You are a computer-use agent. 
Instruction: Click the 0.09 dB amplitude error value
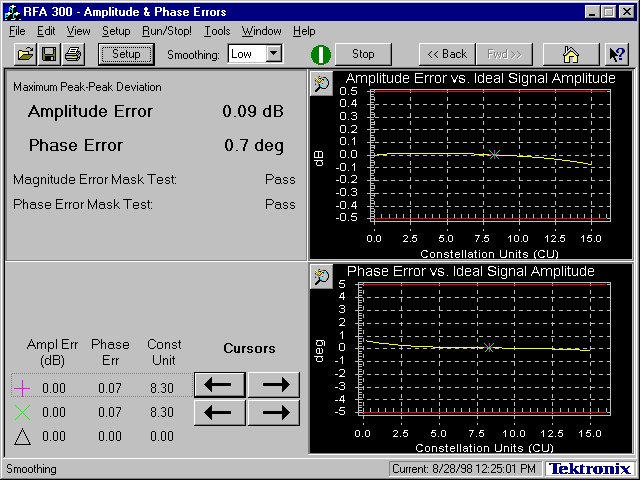pos(253,111)
